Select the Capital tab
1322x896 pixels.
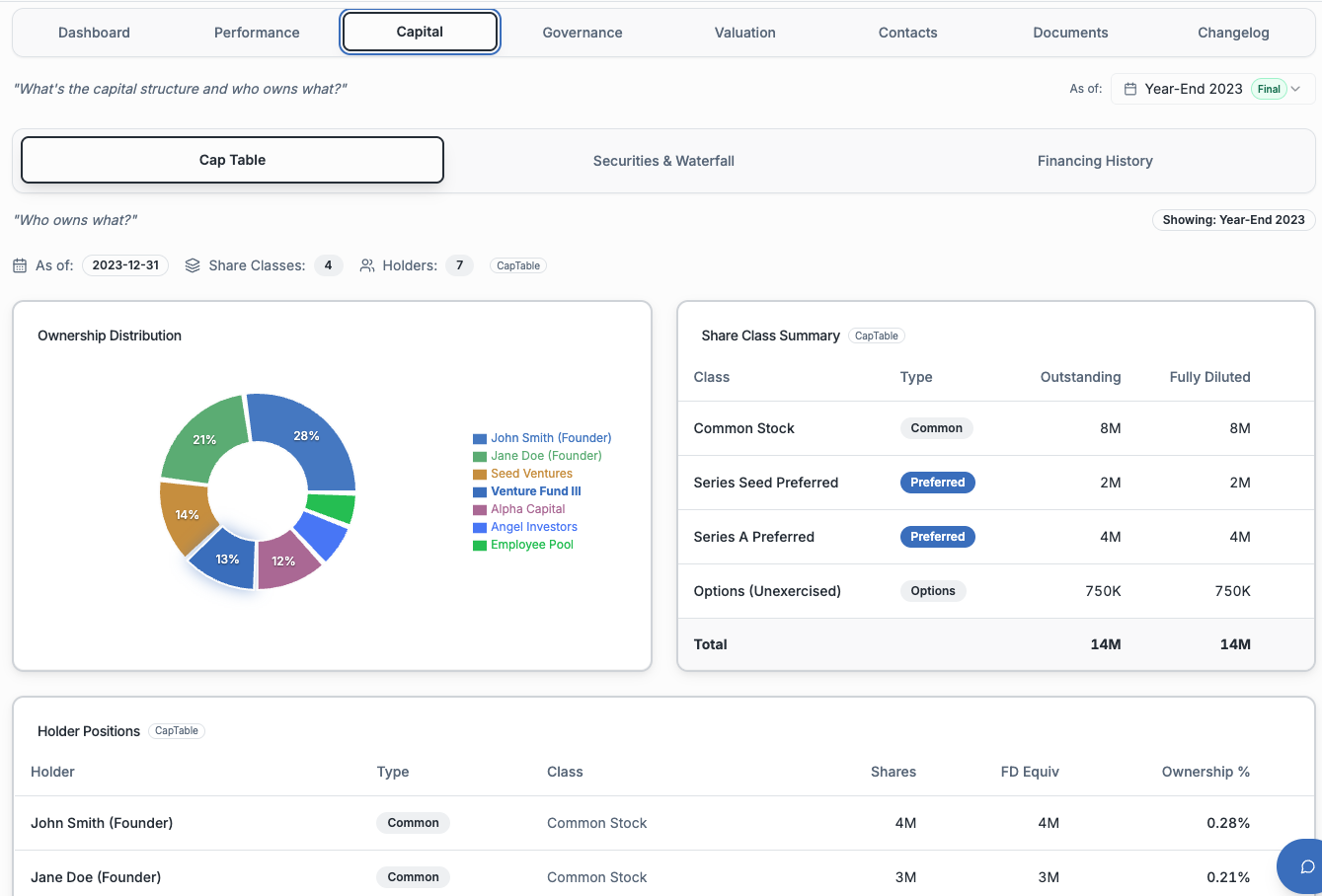tap(420, 32)
